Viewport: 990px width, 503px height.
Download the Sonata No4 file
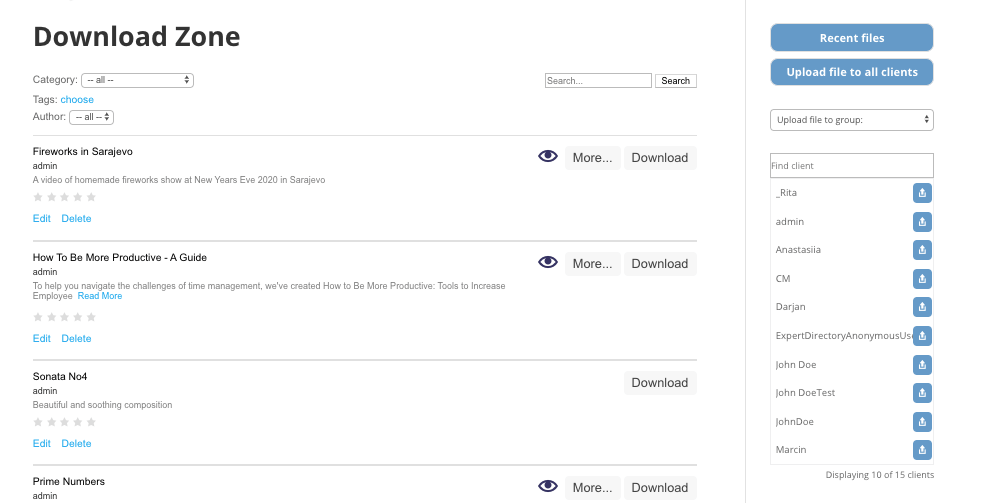tap(660, 383)
